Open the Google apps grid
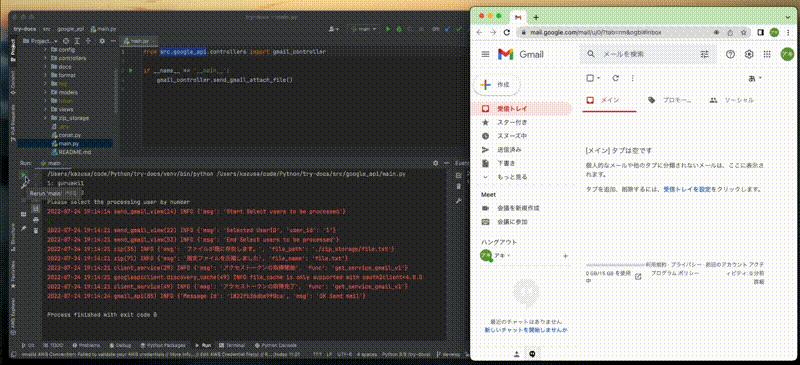The image size is (800, 365). pos(767,54)
